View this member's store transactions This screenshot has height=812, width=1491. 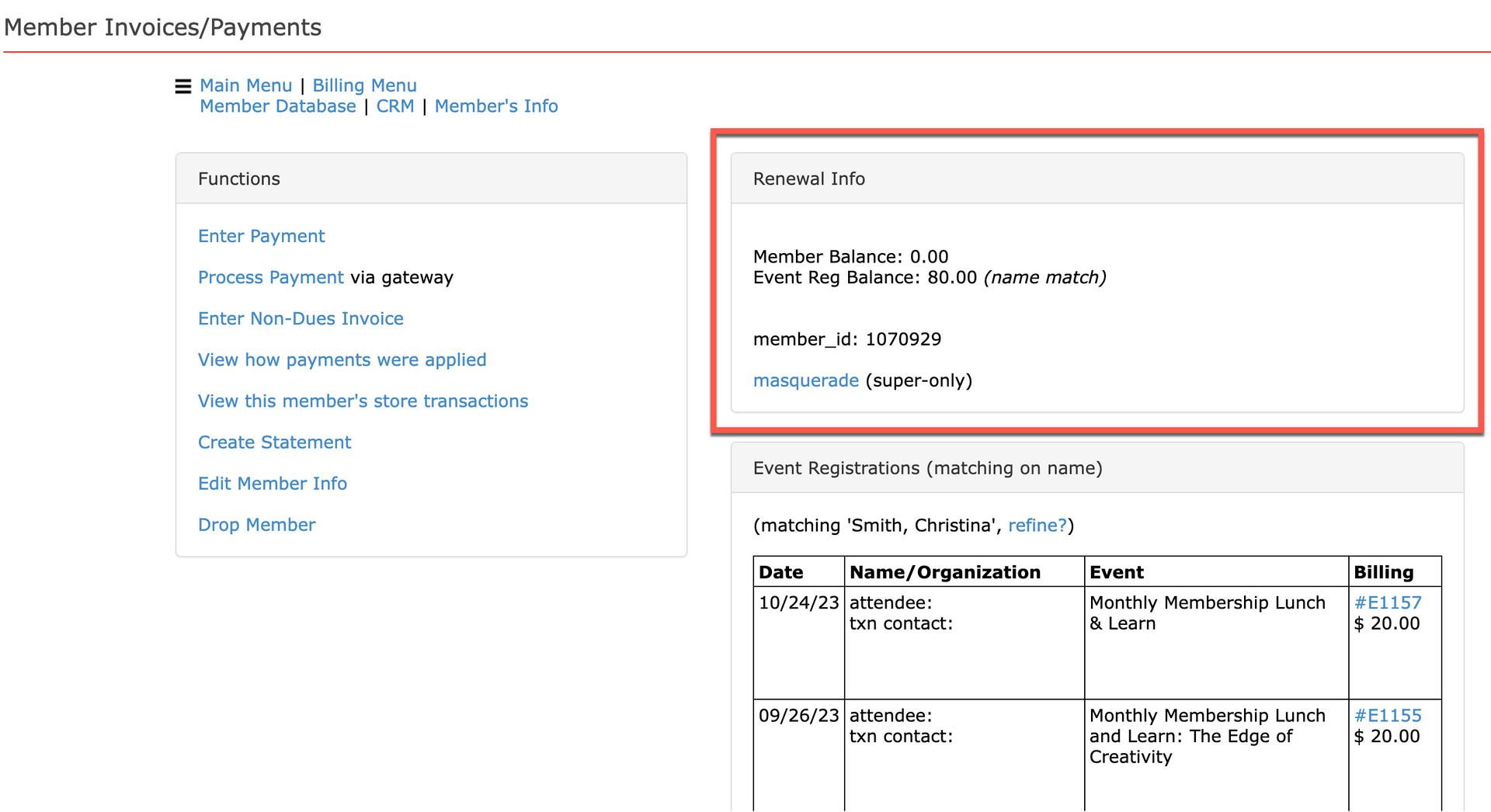click(x=363, y=401)
